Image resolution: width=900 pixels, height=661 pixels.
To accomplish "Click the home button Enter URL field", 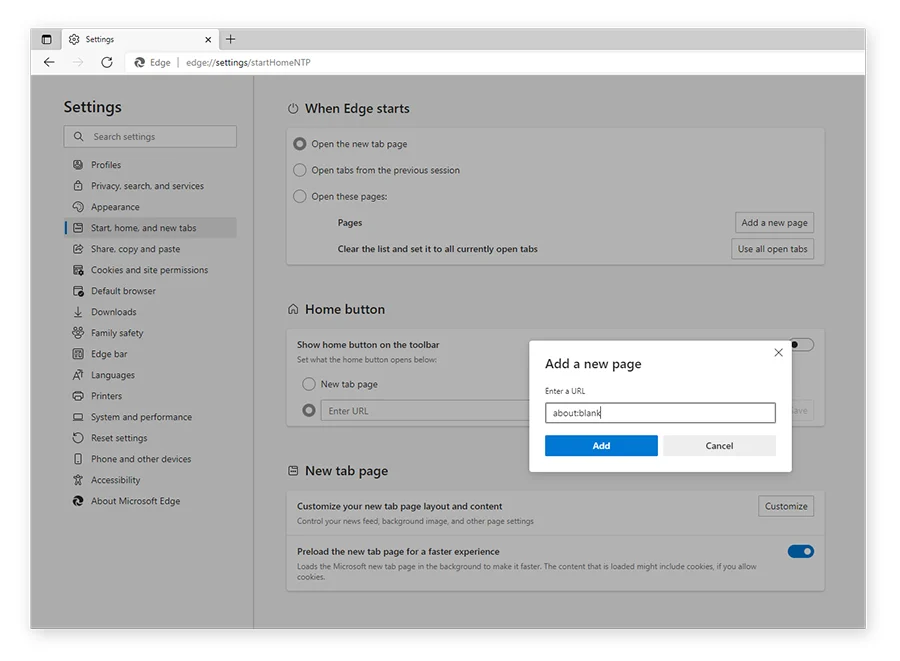I will 425,411.
